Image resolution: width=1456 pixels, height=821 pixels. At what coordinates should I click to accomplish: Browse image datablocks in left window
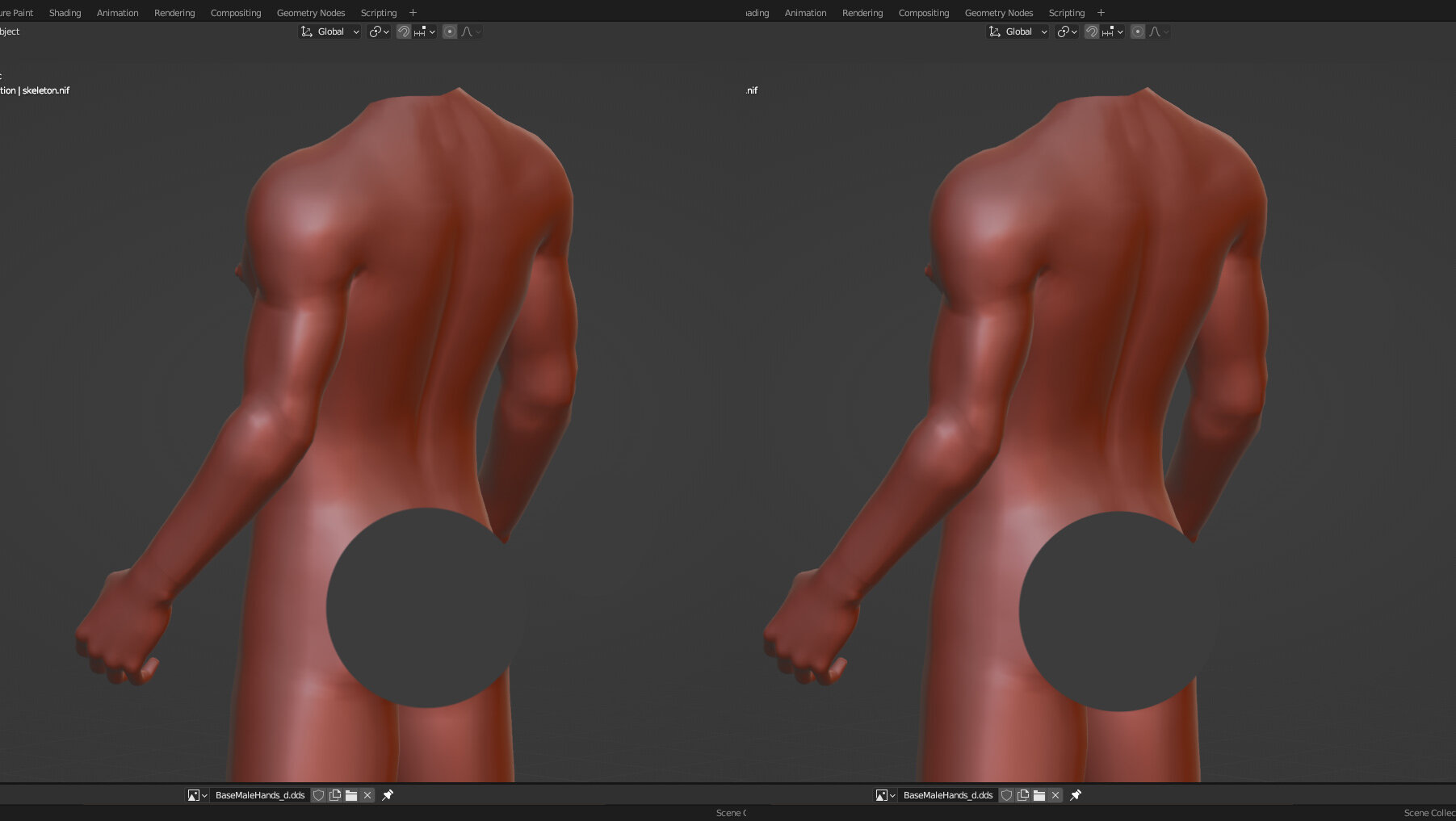point(197,795)
